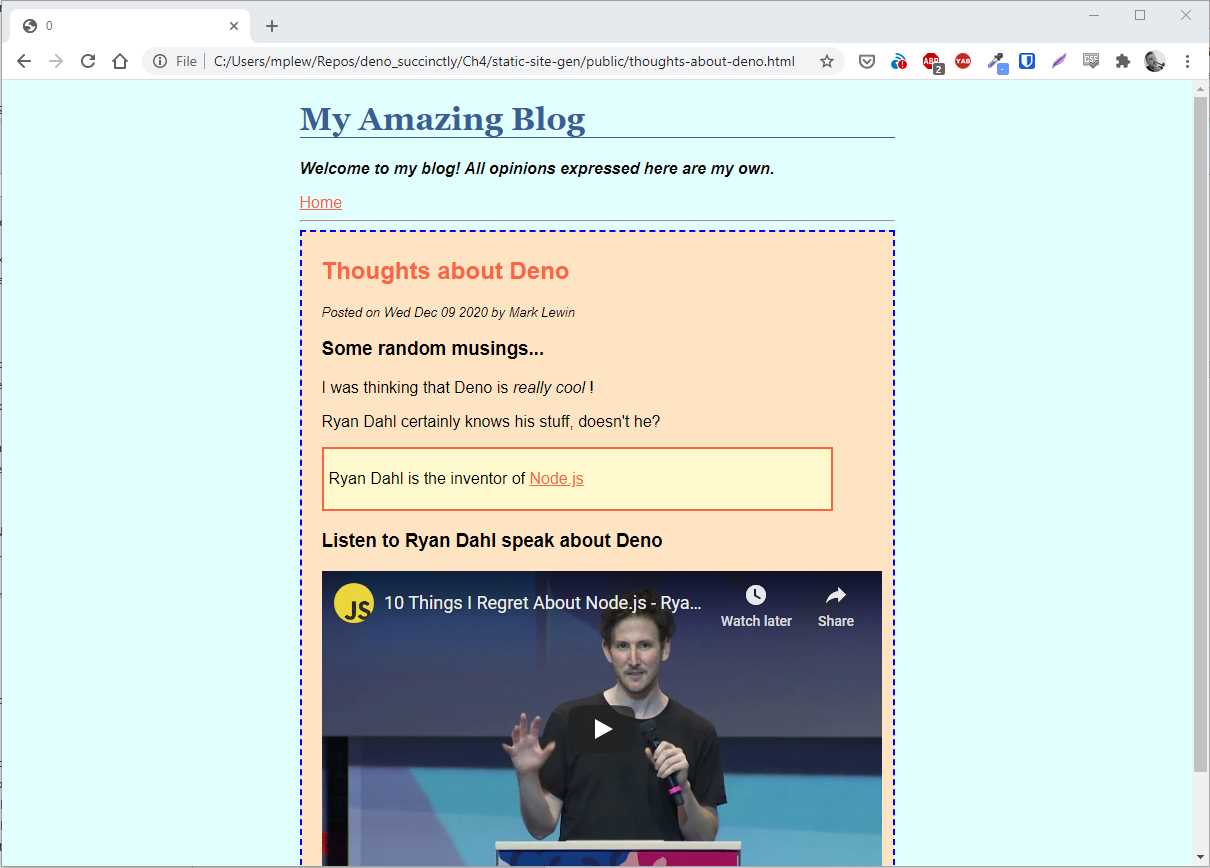
Task: Minimize the browser window
Action: click(1094, 15)
